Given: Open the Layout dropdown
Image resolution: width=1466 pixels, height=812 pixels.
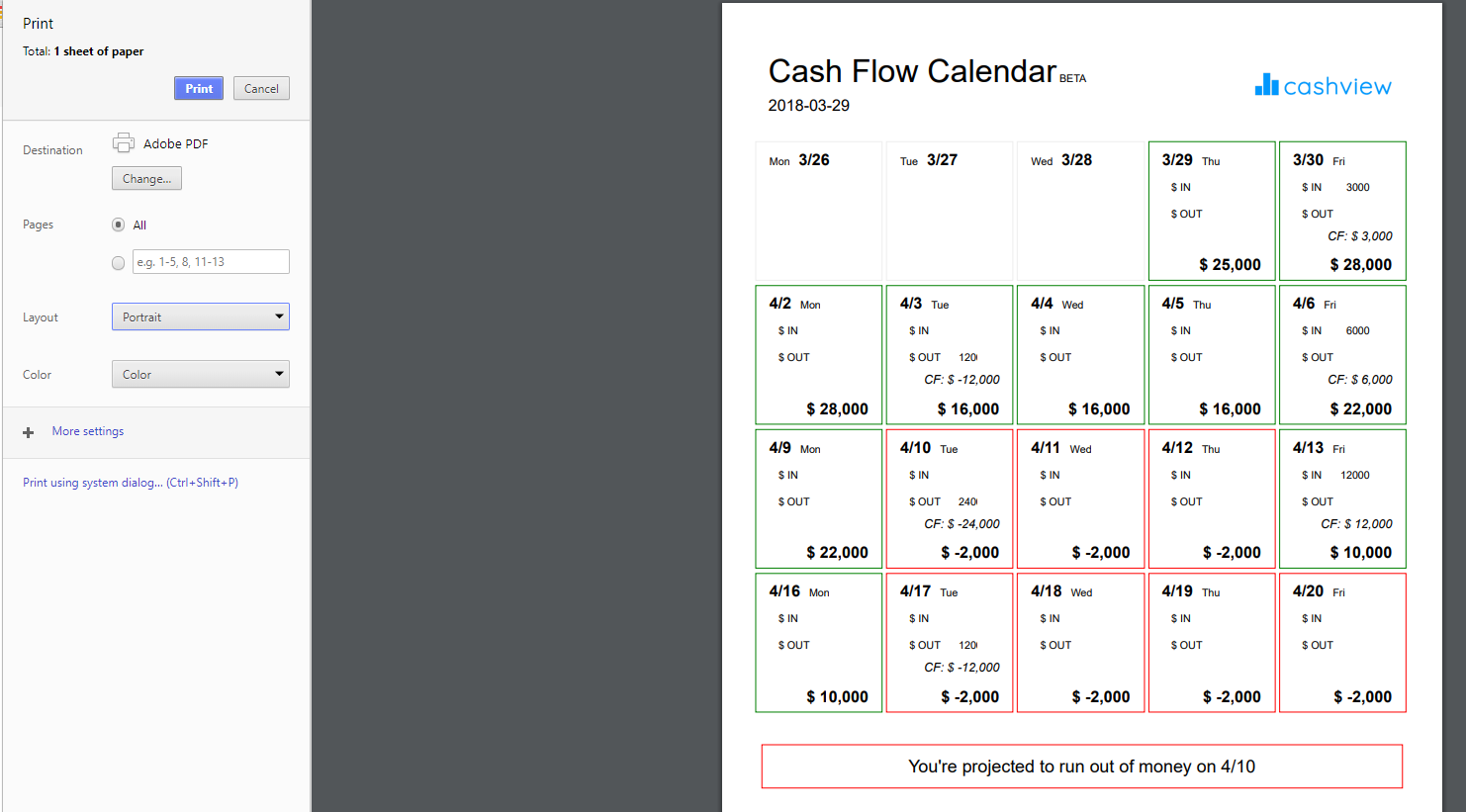Looking at the screenshot, I should click(200, 316).
